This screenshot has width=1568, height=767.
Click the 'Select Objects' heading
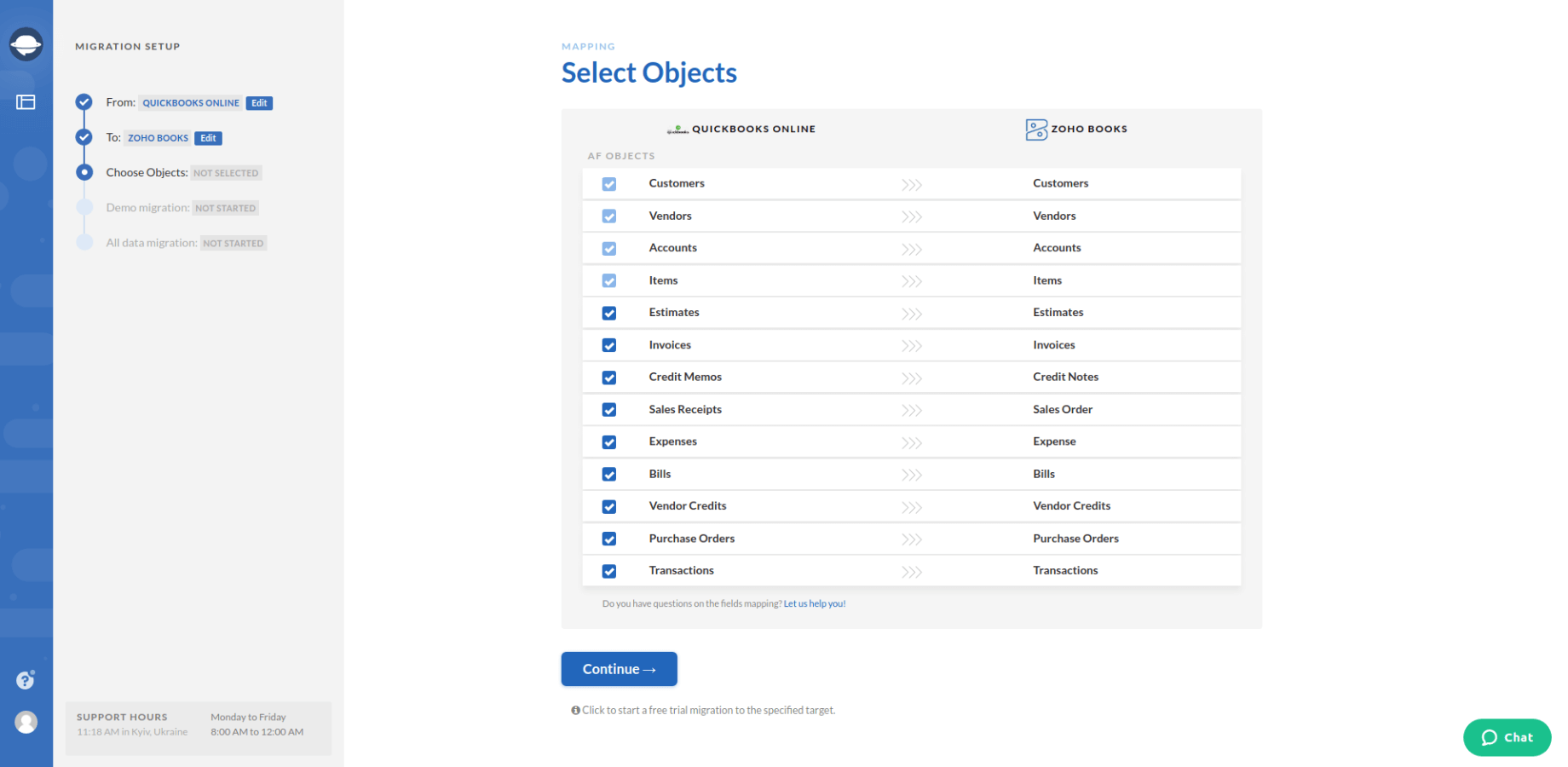click(x=649, y=72)
